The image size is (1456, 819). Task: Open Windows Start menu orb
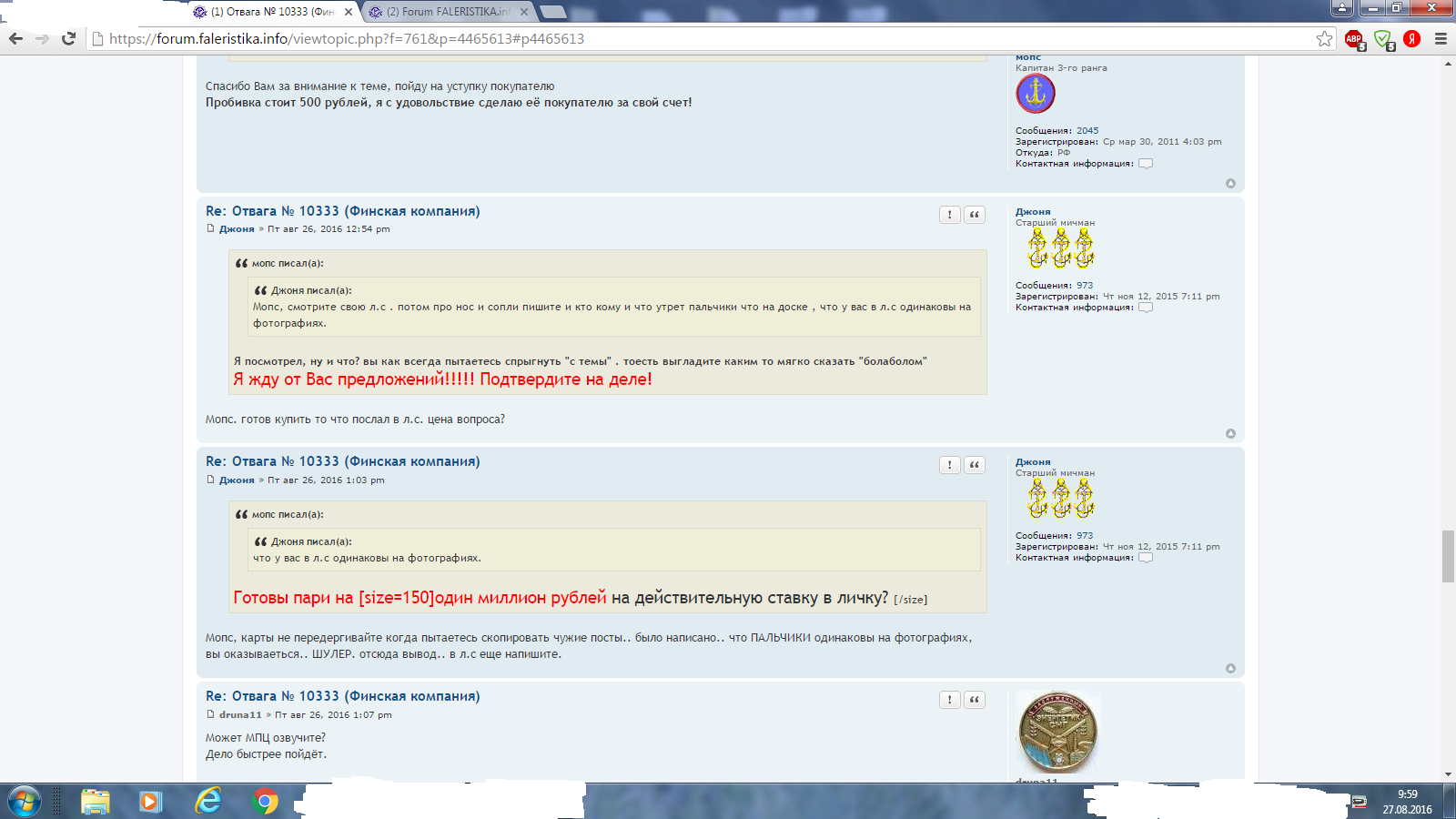(25, 802)
